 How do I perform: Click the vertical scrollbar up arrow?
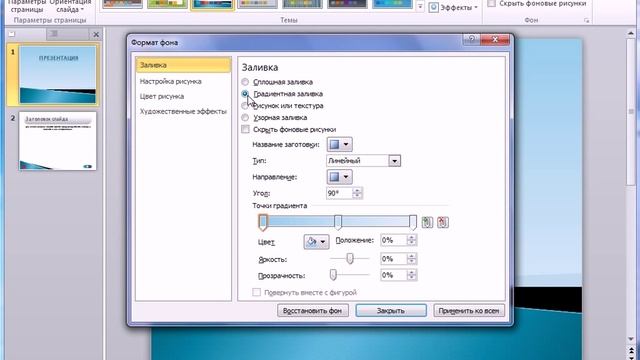631,33
